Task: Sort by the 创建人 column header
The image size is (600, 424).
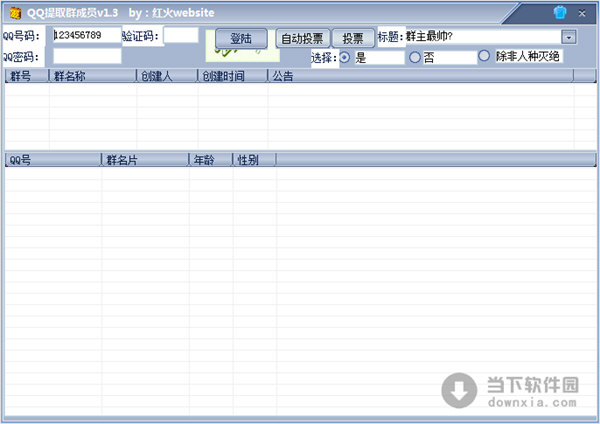Action: (167, 76)
